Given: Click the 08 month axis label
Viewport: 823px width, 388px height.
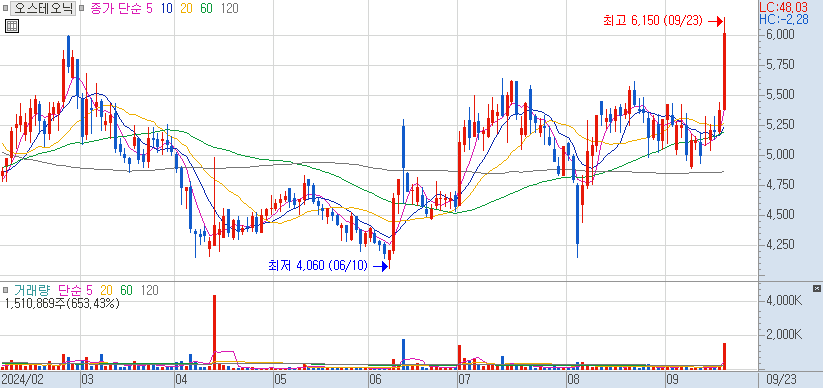Looking at the screenshot, I should [573, 379].
